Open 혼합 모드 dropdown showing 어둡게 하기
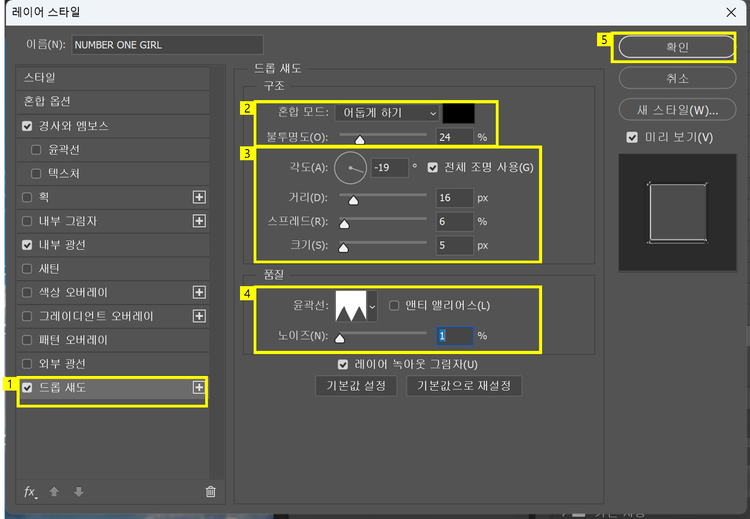 point(387,113)
